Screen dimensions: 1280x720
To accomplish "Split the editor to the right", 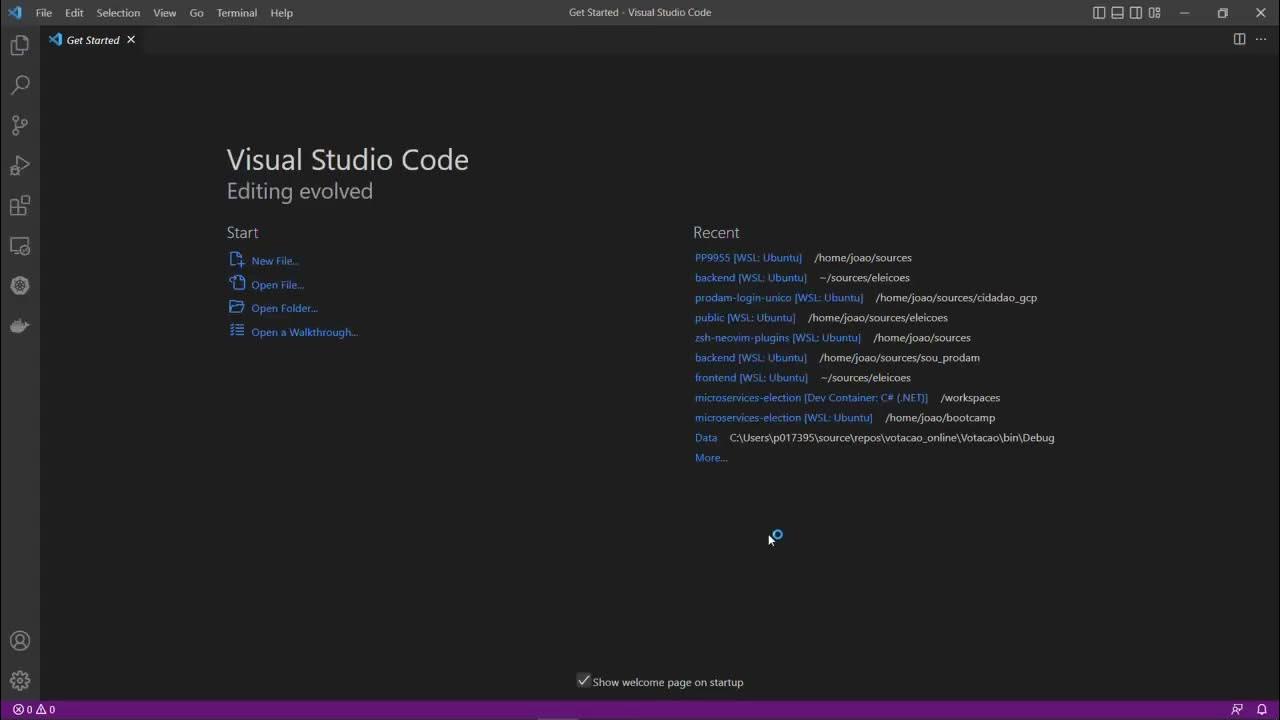I will coord(1239,39).
